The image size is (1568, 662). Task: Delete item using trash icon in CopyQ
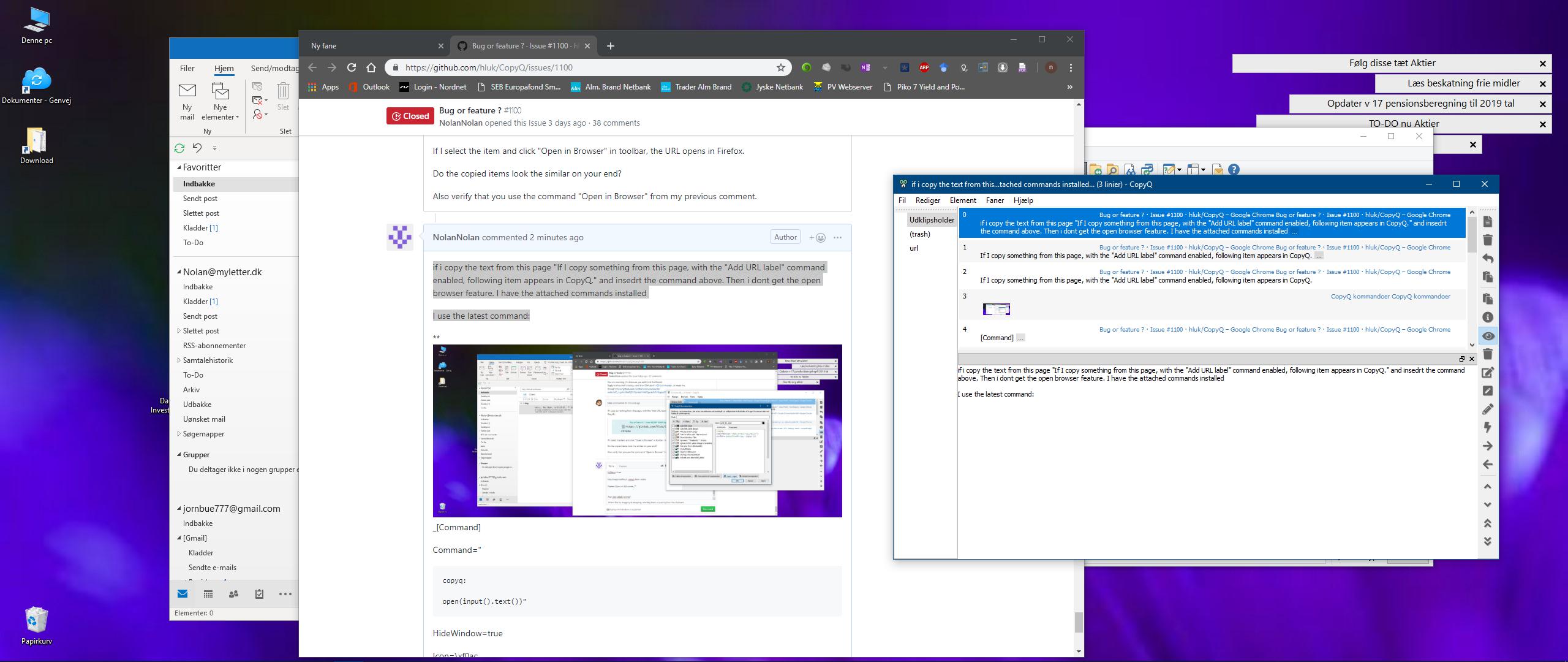1487,239
